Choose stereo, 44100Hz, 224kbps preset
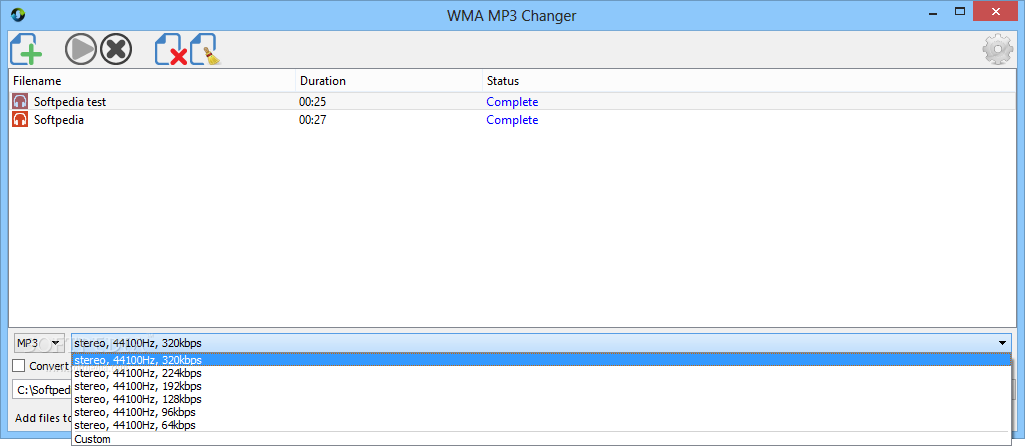 (541, 373)
